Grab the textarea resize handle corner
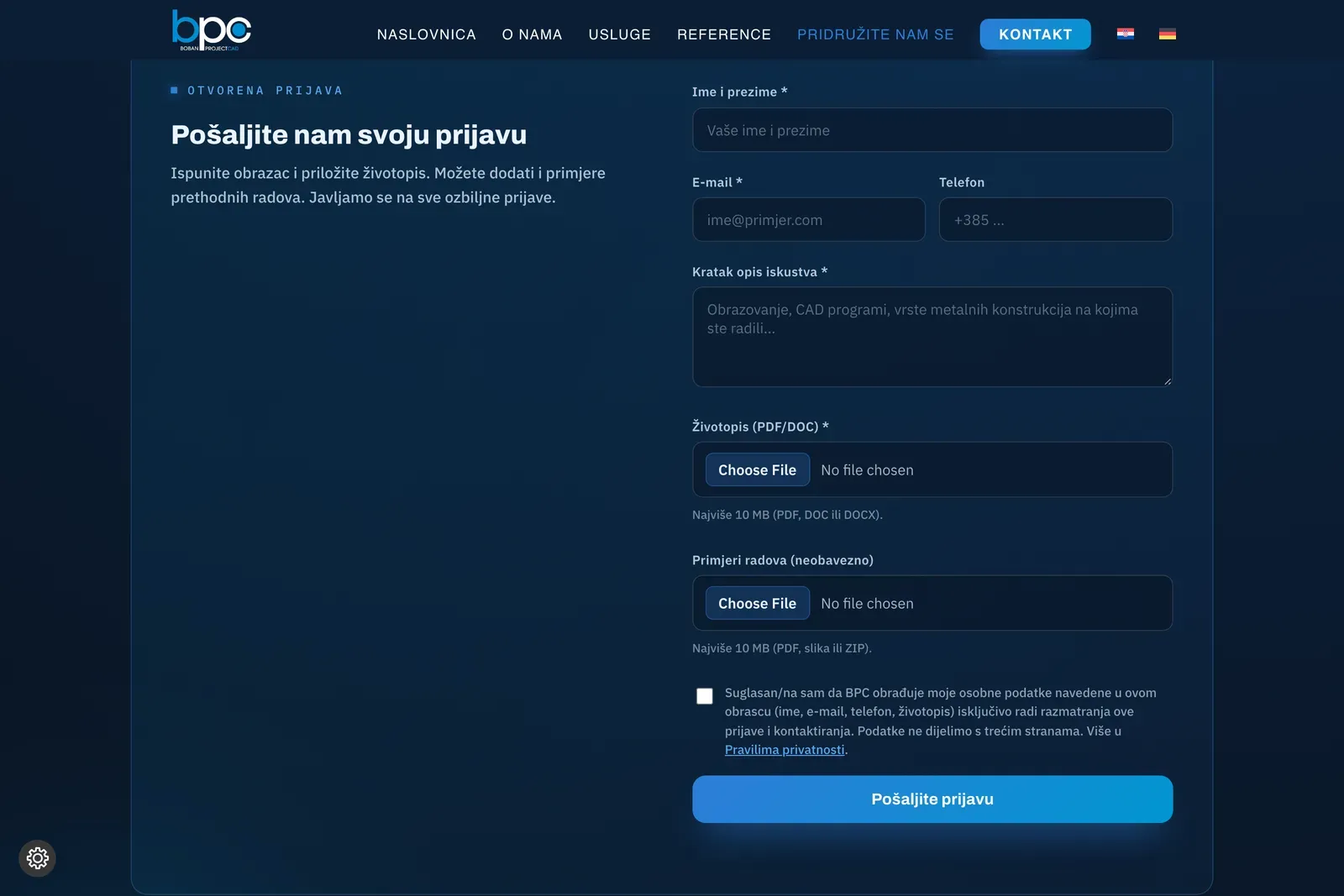This screenshot has height=896, width=1344. 1167,381
